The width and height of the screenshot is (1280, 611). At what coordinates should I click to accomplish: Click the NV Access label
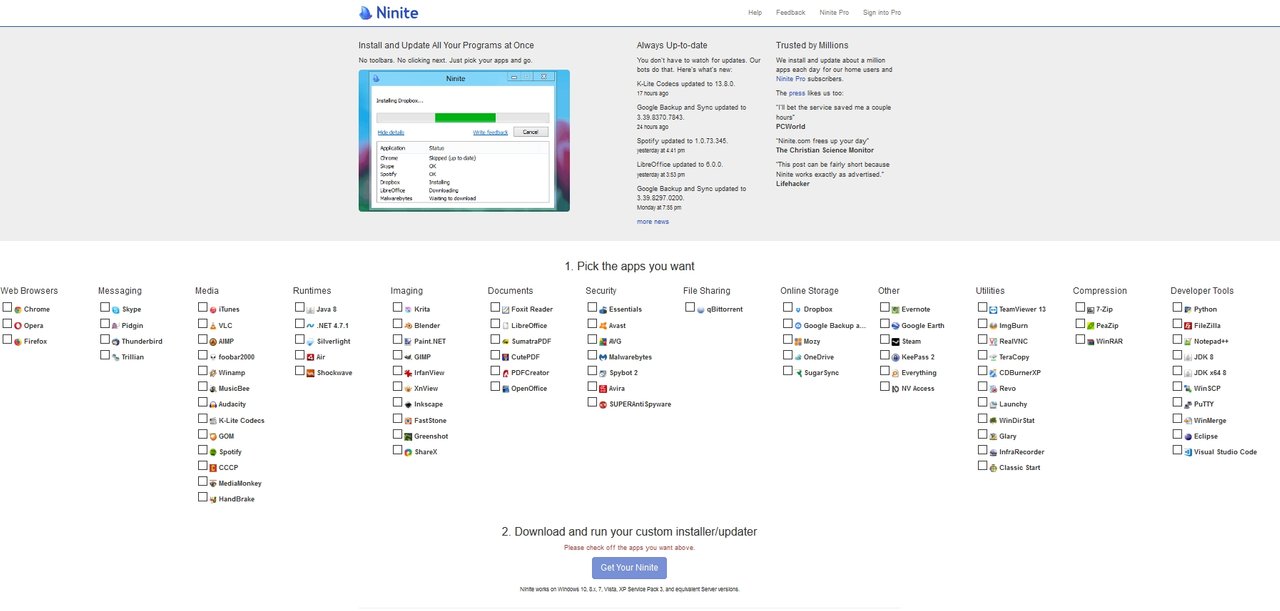click(918, 389)
